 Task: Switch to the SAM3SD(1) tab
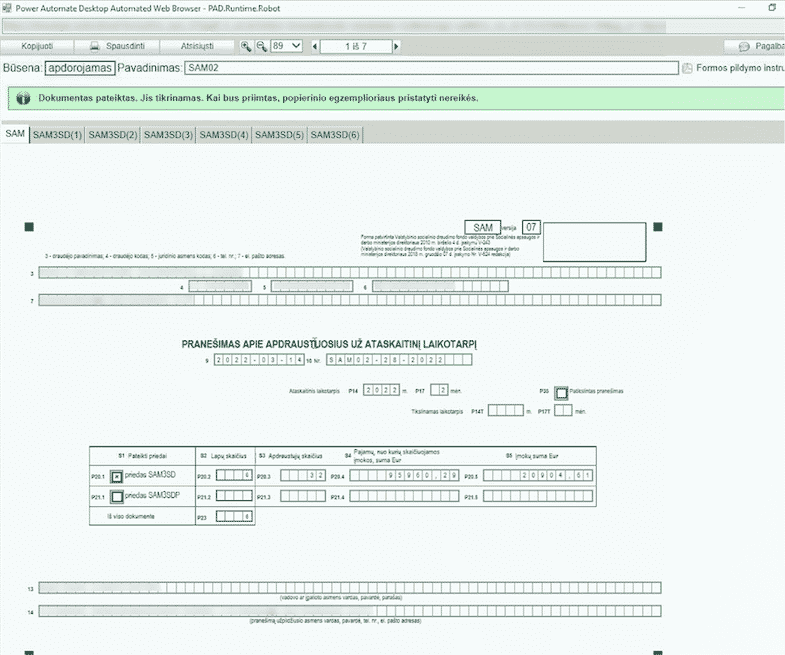(57, 134)
